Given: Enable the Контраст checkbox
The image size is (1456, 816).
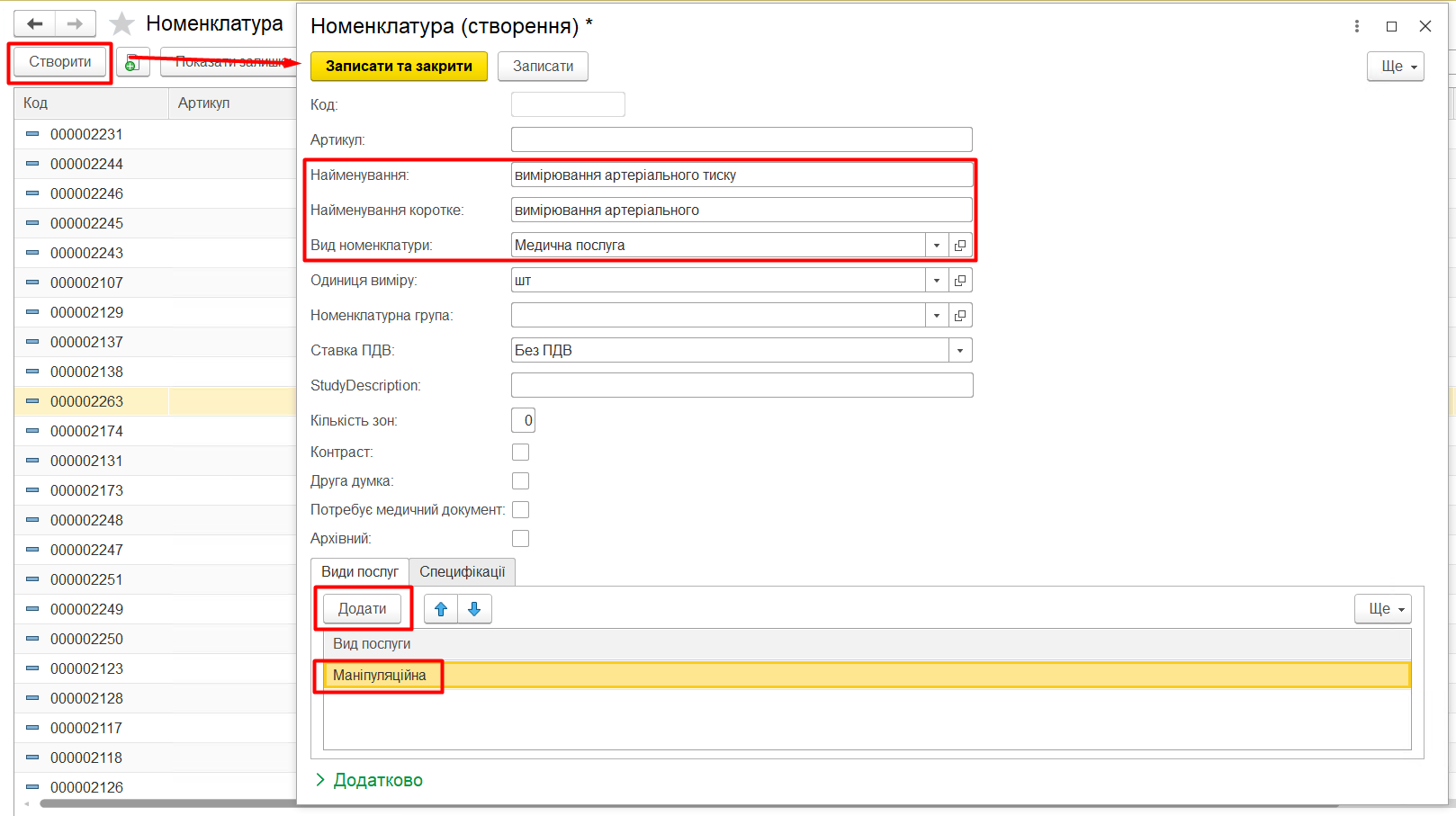Looking at the screenshot, I should pos(520,453).
